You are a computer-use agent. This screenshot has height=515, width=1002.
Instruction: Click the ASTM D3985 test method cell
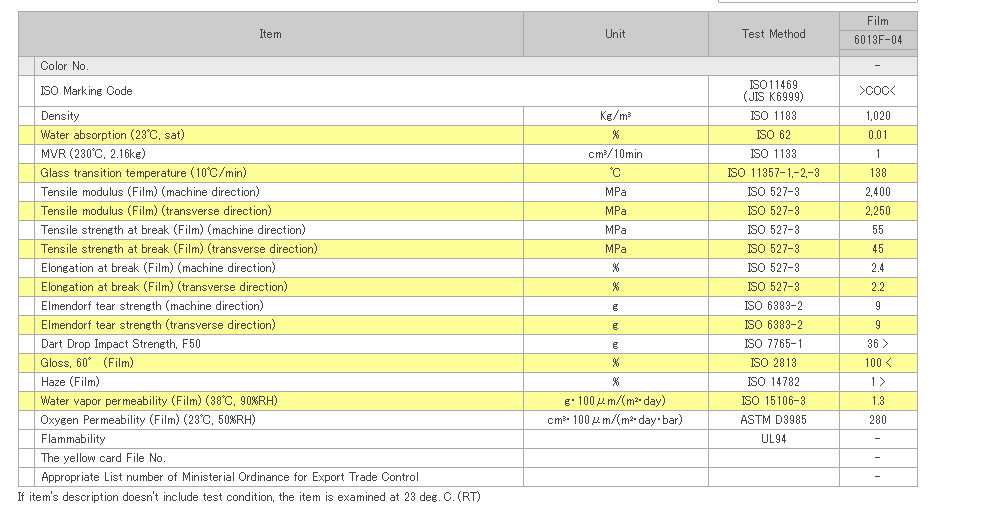774,420
